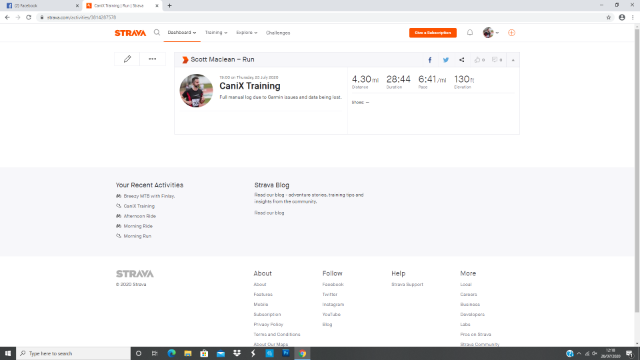Go back with browser back arrow
640x360 pixels.
click(7, 17)
